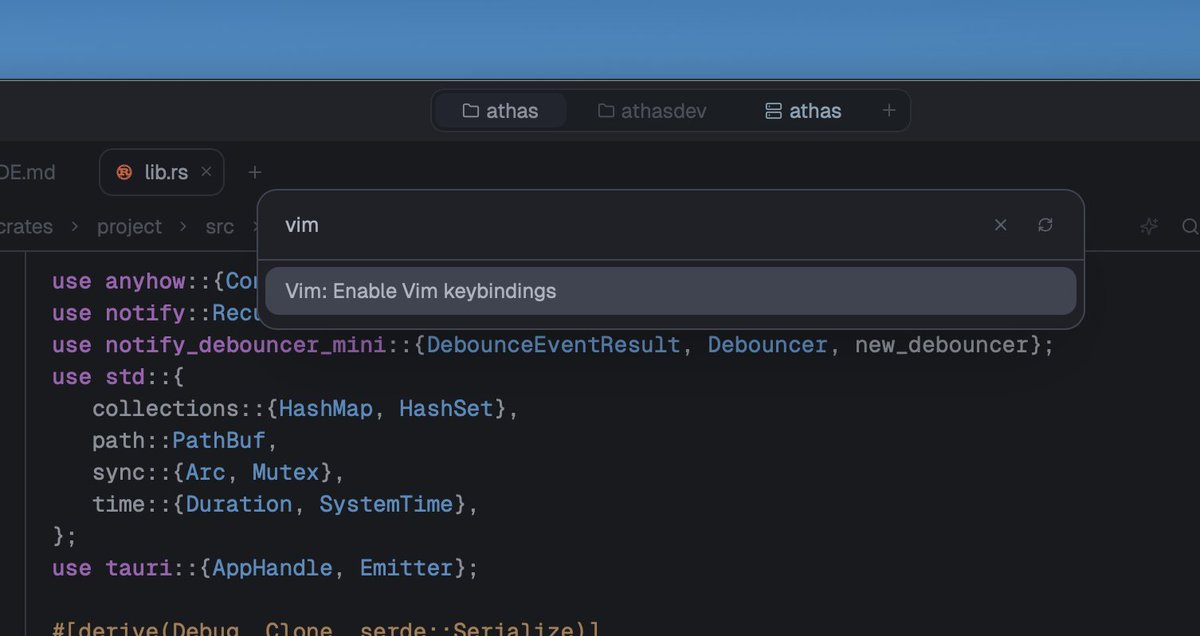This screenshot has height=636, width=1200.
Task: Click PathBuf in the code
Action: coord(219,440)
